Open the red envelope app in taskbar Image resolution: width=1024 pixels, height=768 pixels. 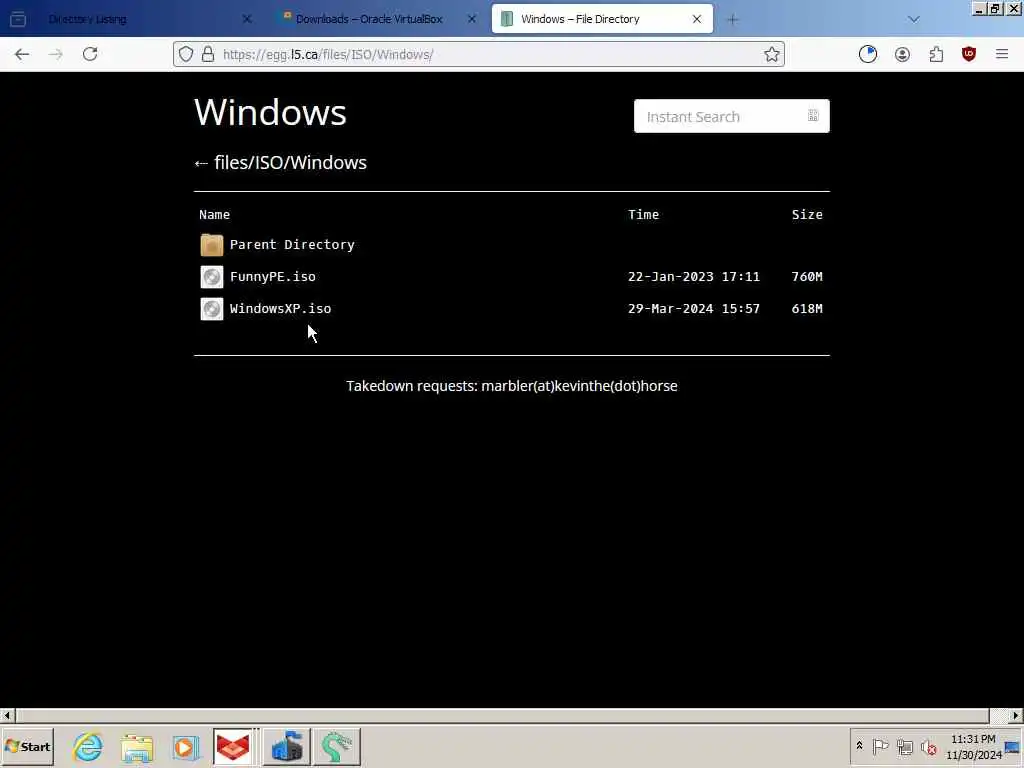tap(233, 746)
